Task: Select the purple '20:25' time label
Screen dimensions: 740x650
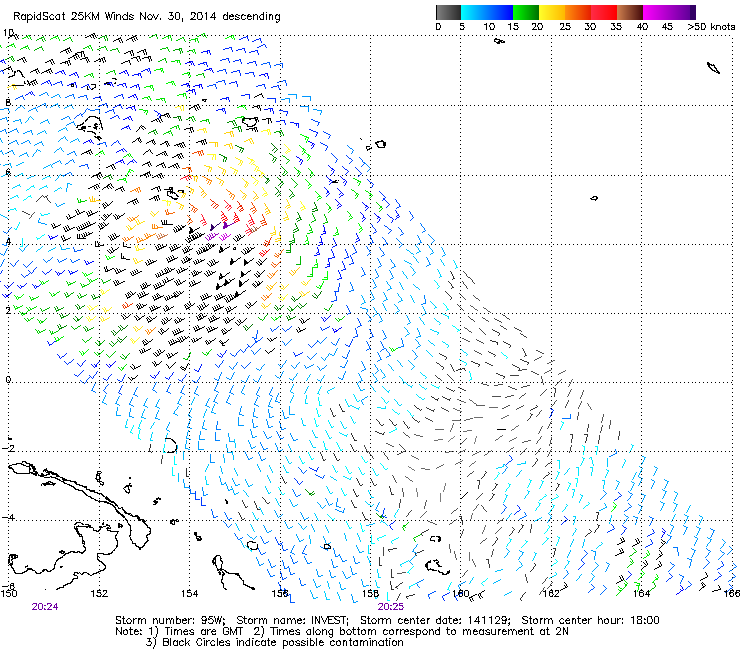Action: click(x=391, y=607)
